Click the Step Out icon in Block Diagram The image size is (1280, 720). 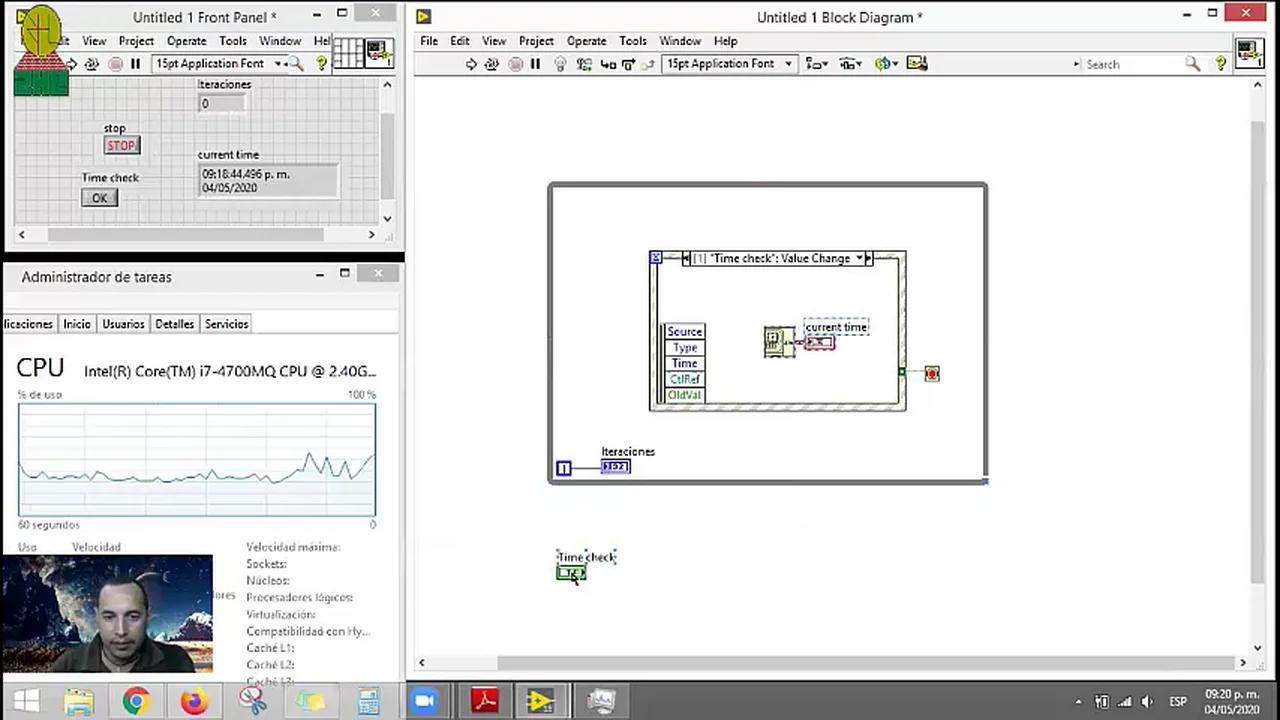pyautogui.click(x=648, y=64)
